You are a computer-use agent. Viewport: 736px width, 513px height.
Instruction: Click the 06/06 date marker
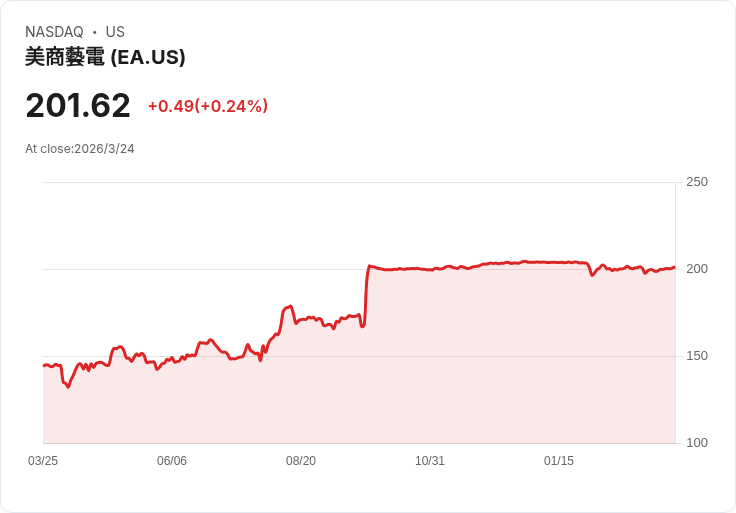click(172, 461)
